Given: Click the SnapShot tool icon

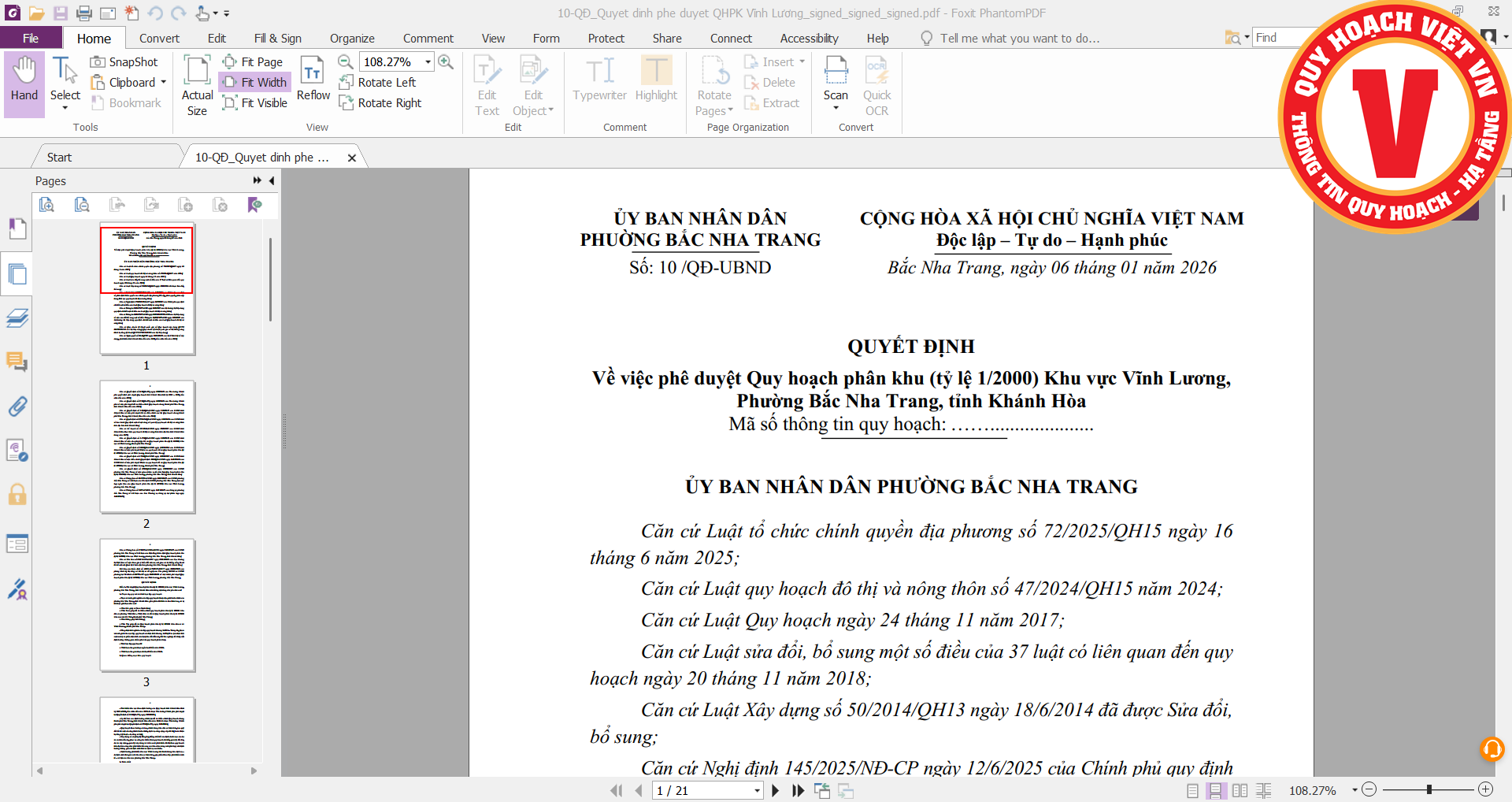Looking at the screenshot, I should tap(98, 61).
